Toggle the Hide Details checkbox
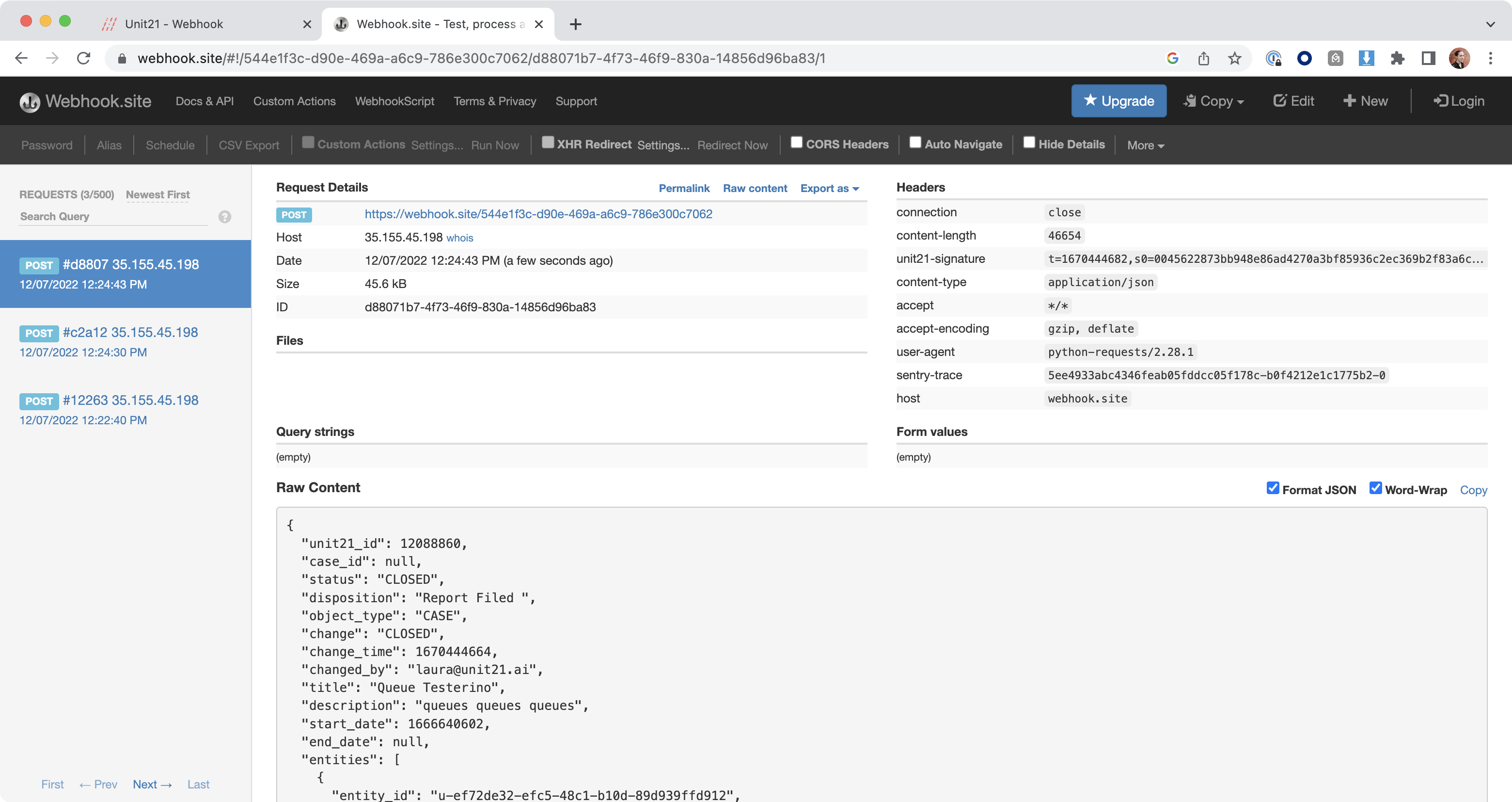This screenshot has height=802, width=1512. click(x=1029, y=143)
